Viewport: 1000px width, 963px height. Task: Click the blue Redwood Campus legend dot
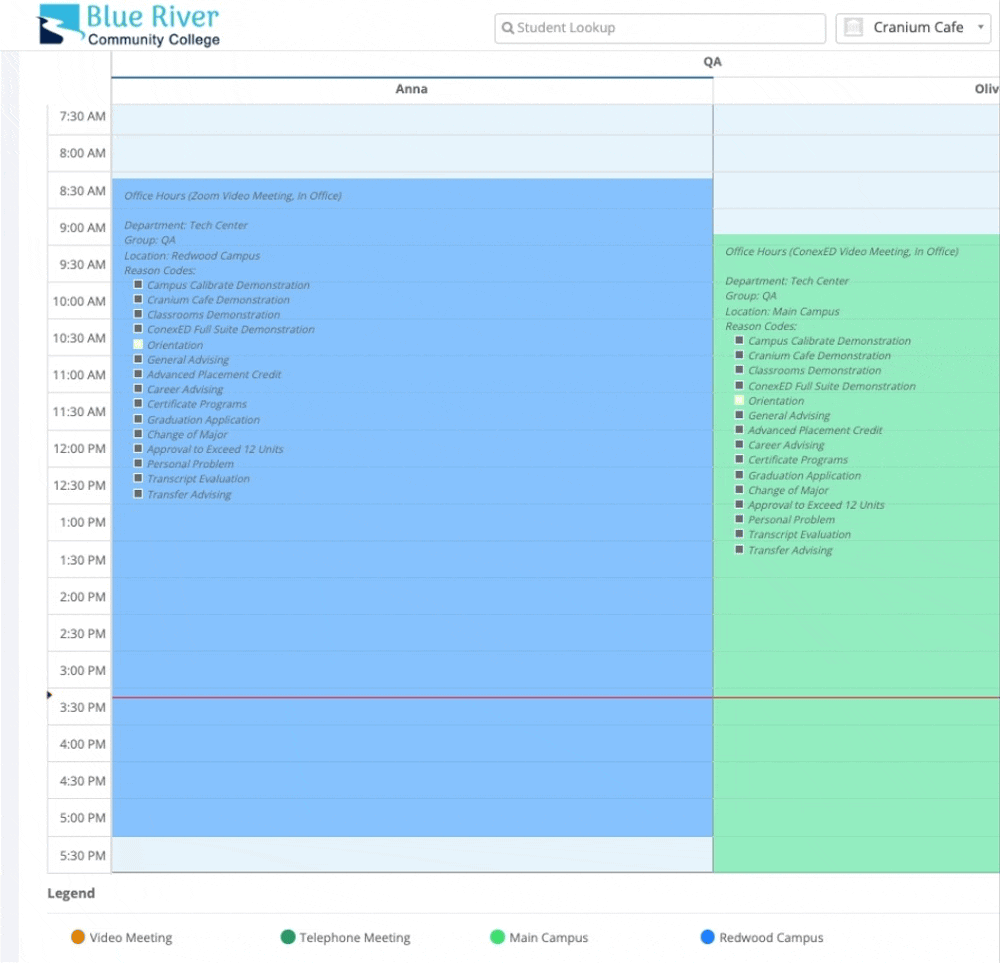(708, 937)
